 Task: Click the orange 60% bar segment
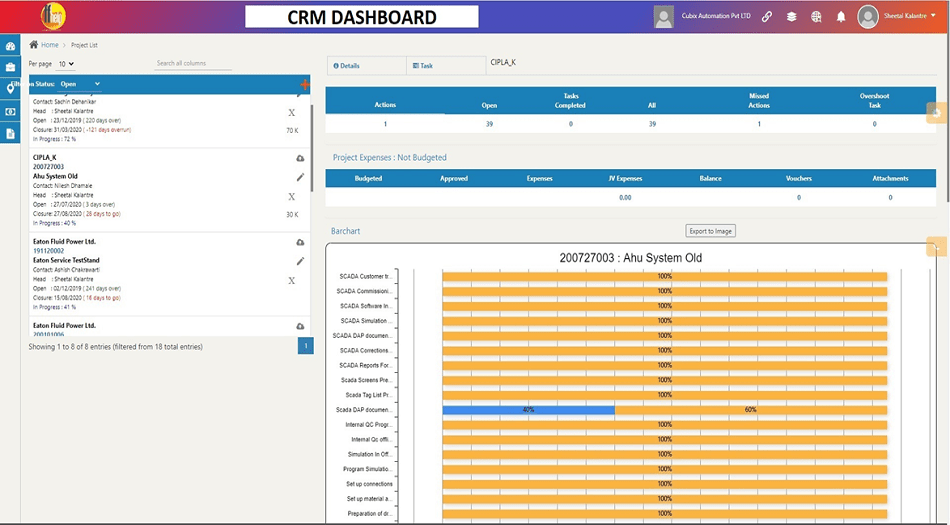click(751, 410)
